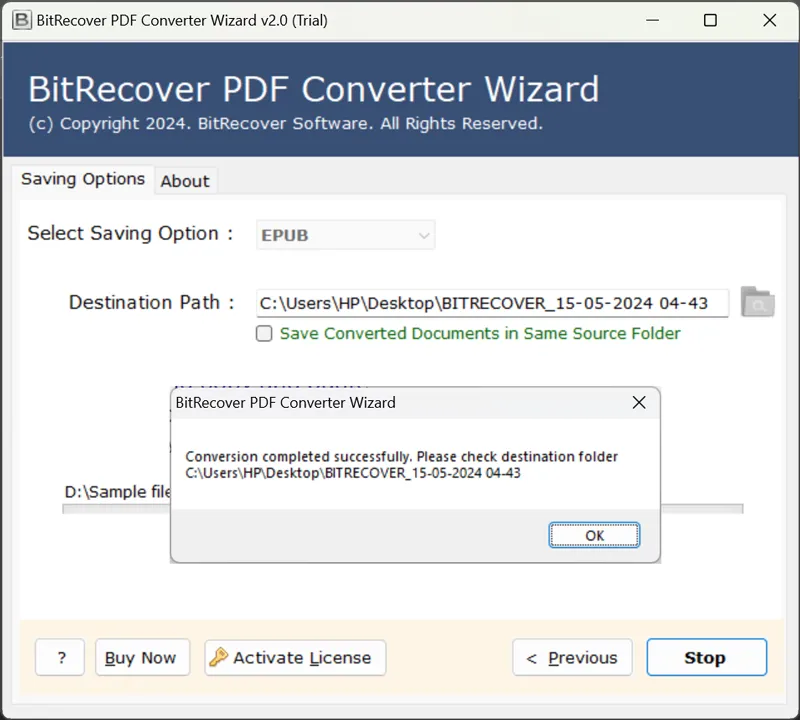Open the About tab

185,181
